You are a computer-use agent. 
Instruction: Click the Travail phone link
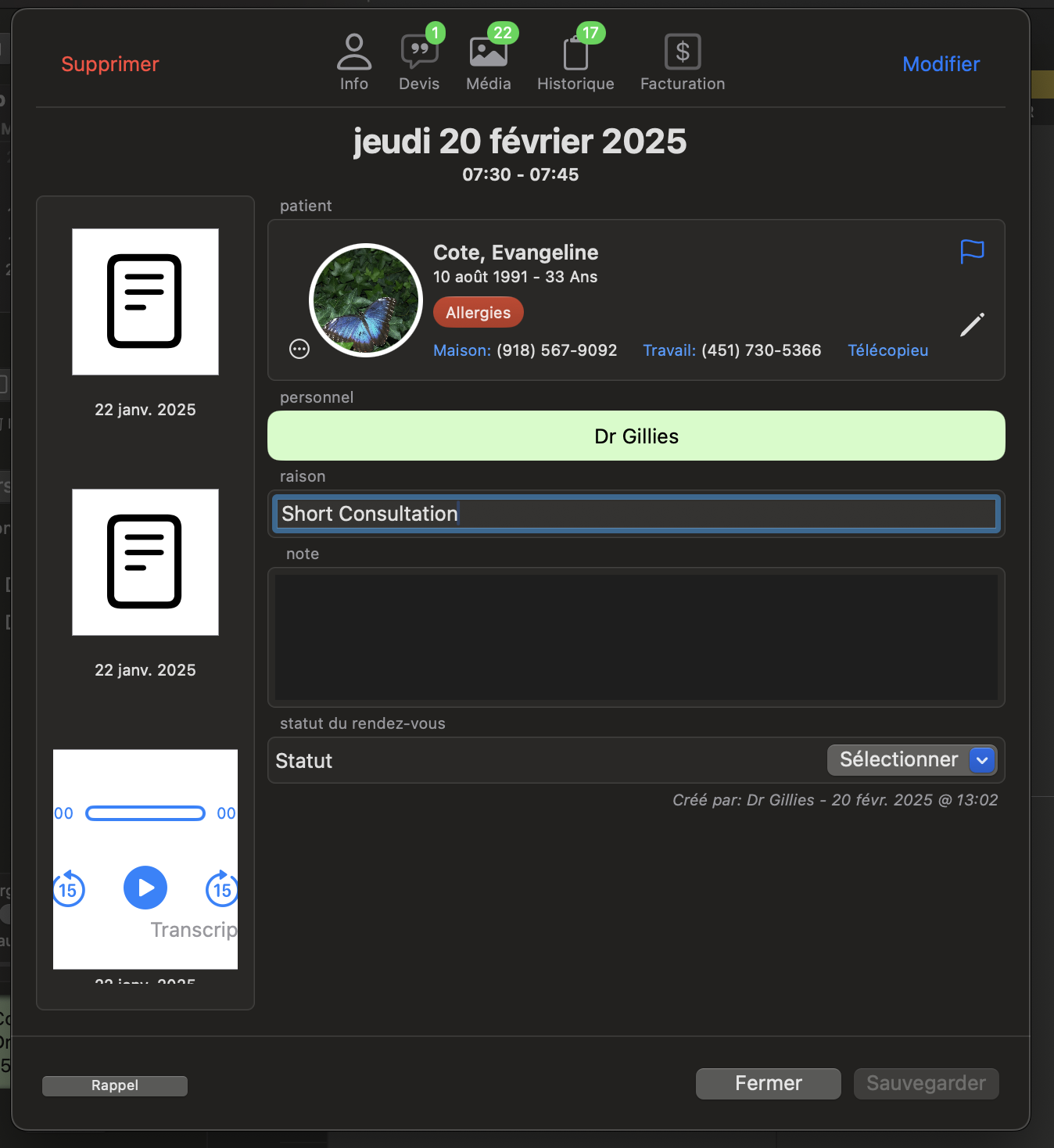[x=732, y=350]
